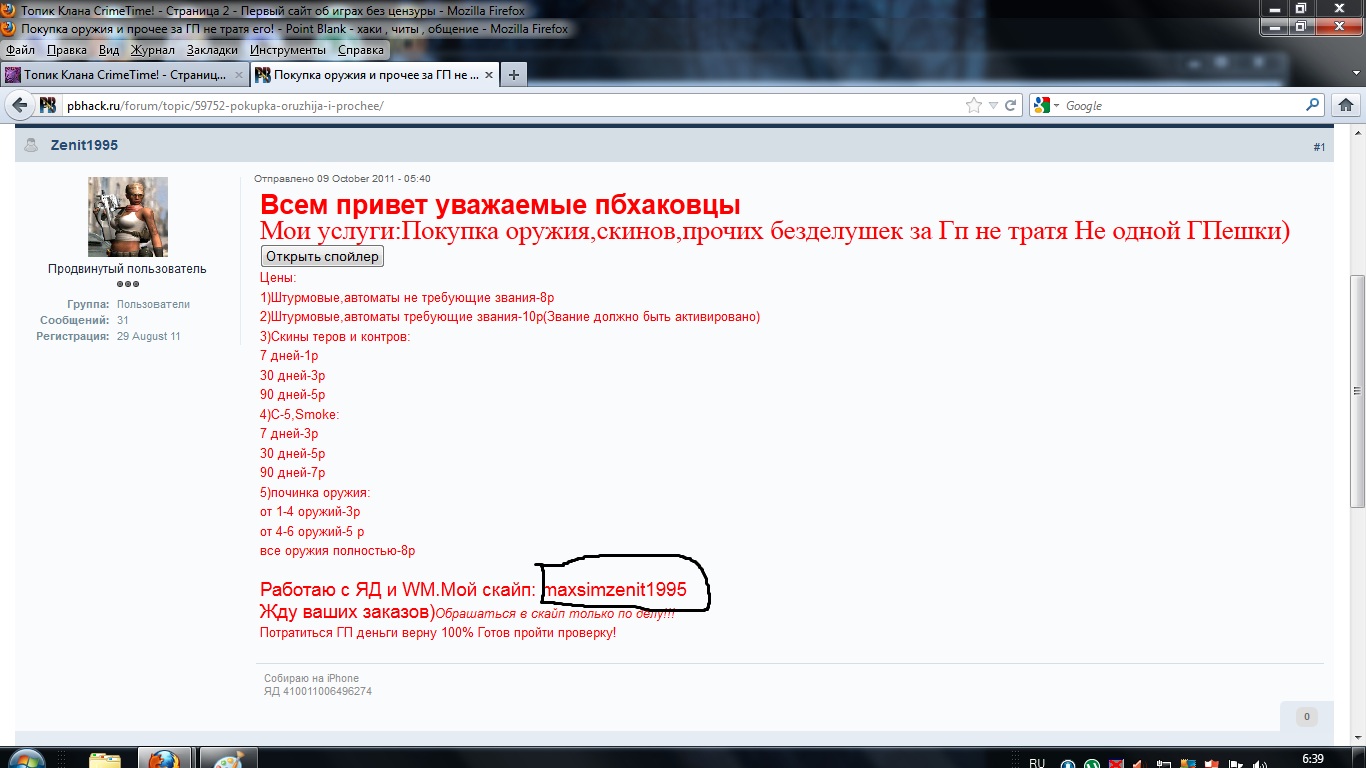Screen dimensions: 1366x768
Task: Click the search magnifier in the Google box
Action: [1313, 105]
